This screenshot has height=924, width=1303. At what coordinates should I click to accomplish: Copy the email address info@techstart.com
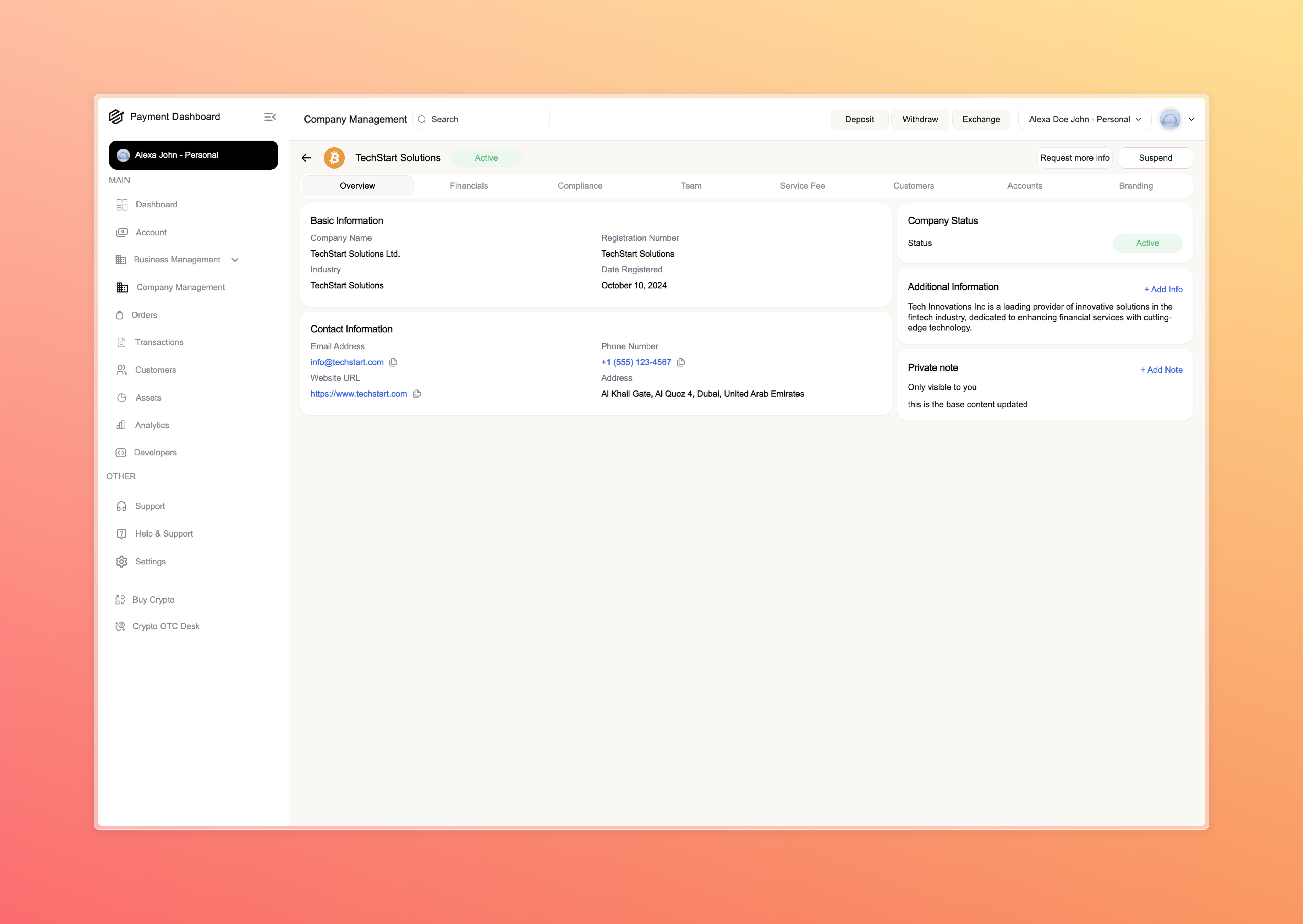[393, 362]
